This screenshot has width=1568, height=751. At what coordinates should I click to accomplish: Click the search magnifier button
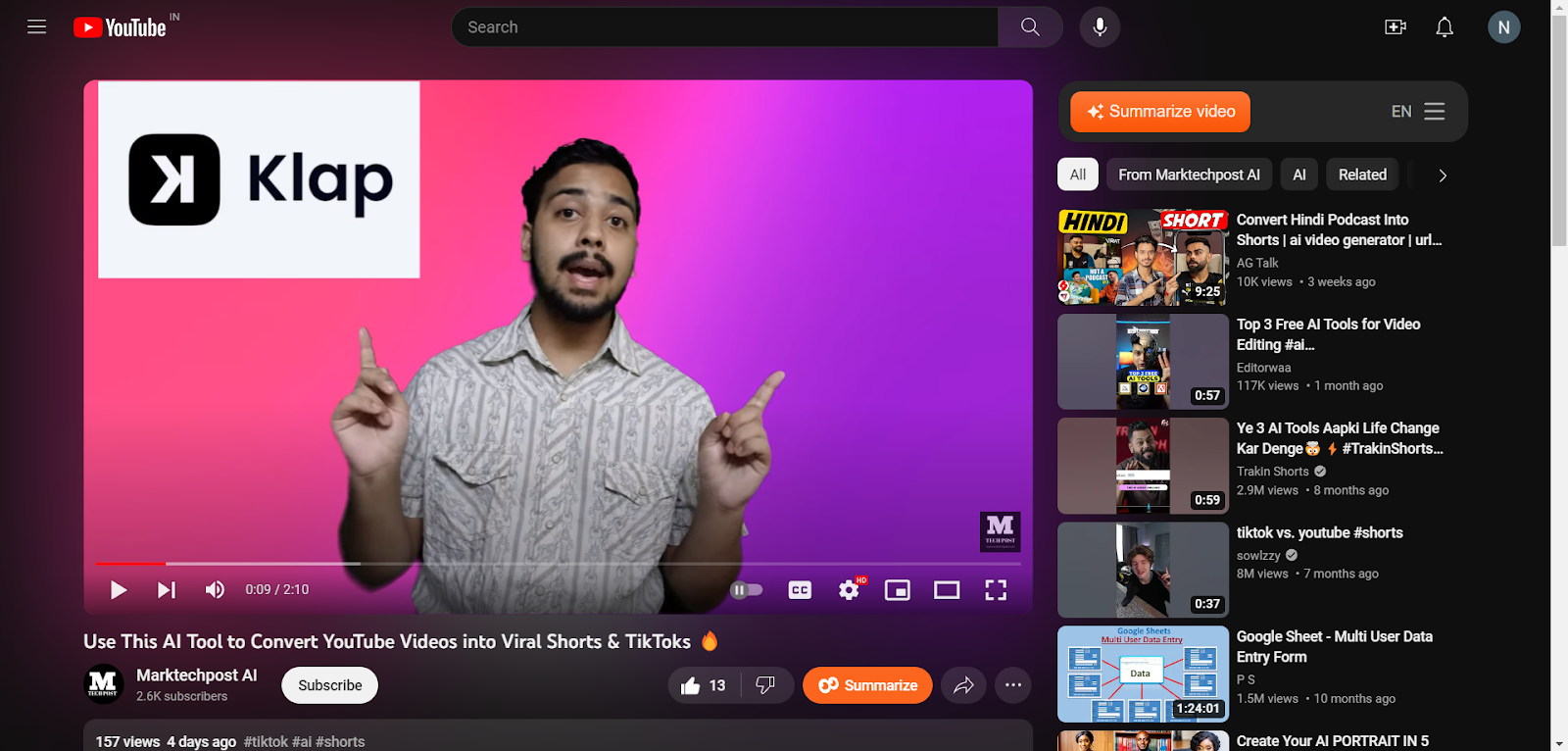point(1030,27)
